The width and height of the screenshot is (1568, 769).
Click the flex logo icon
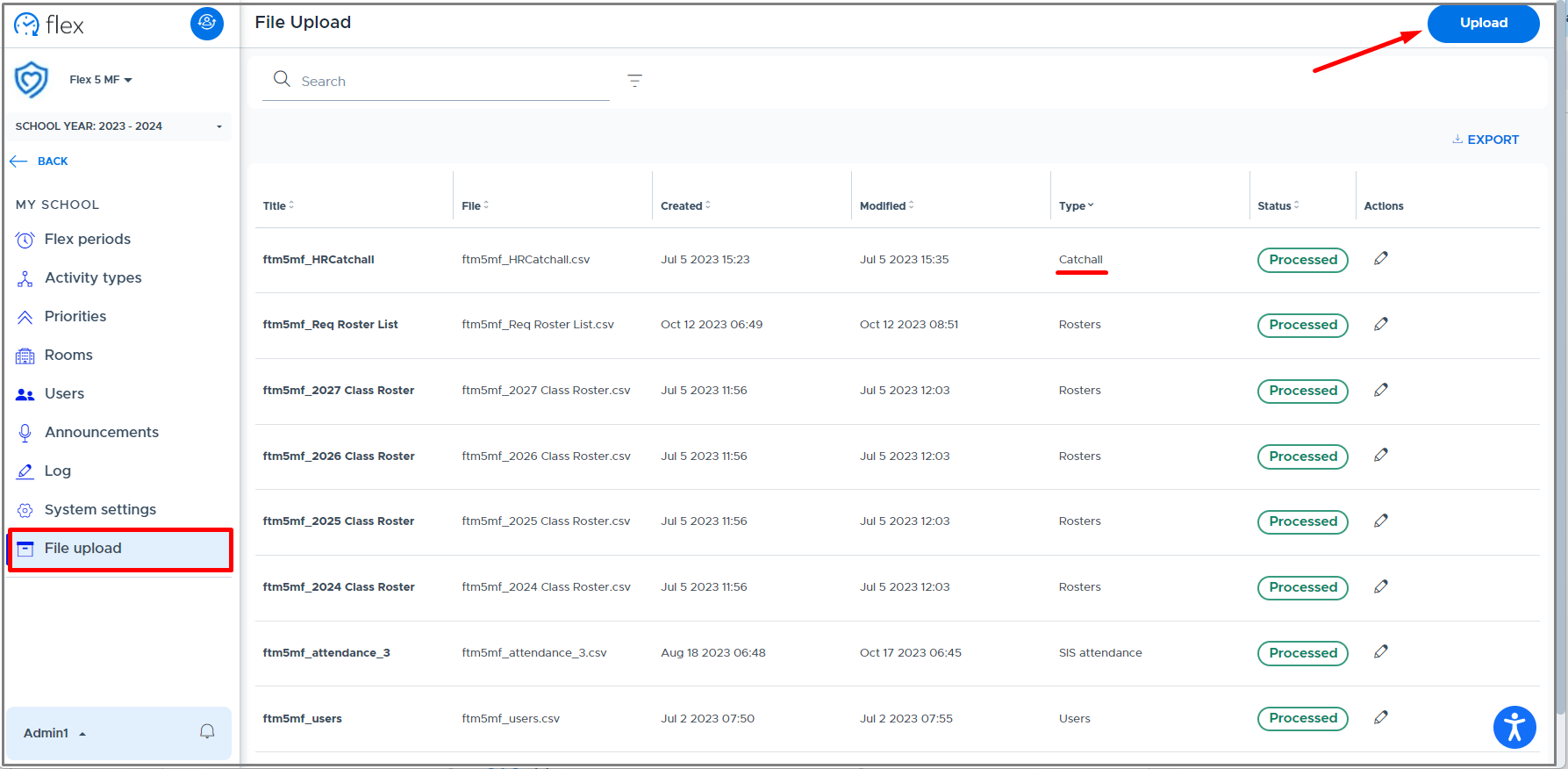(27, 24)
